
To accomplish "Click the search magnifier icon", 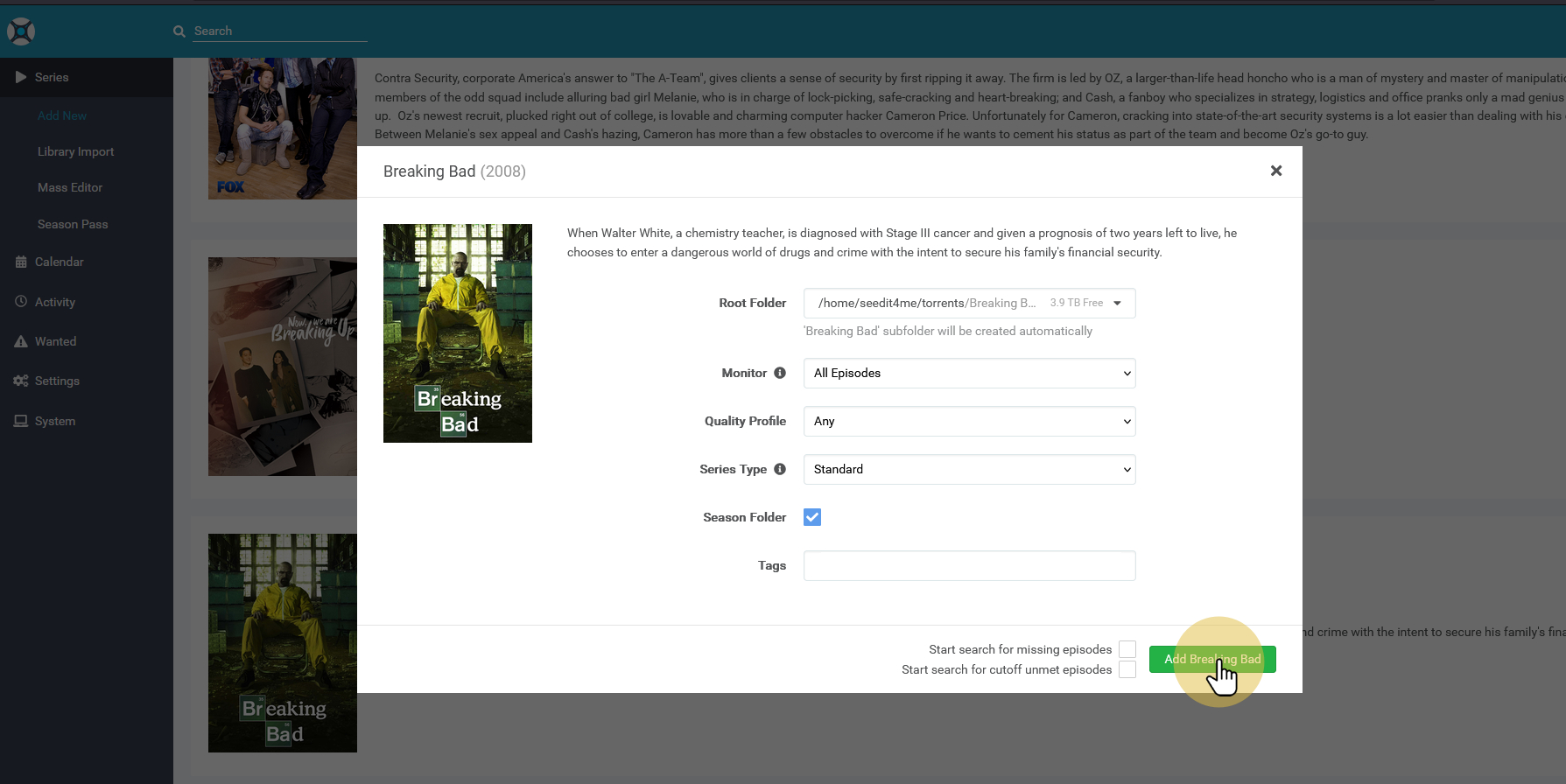I will pos(179,31).
